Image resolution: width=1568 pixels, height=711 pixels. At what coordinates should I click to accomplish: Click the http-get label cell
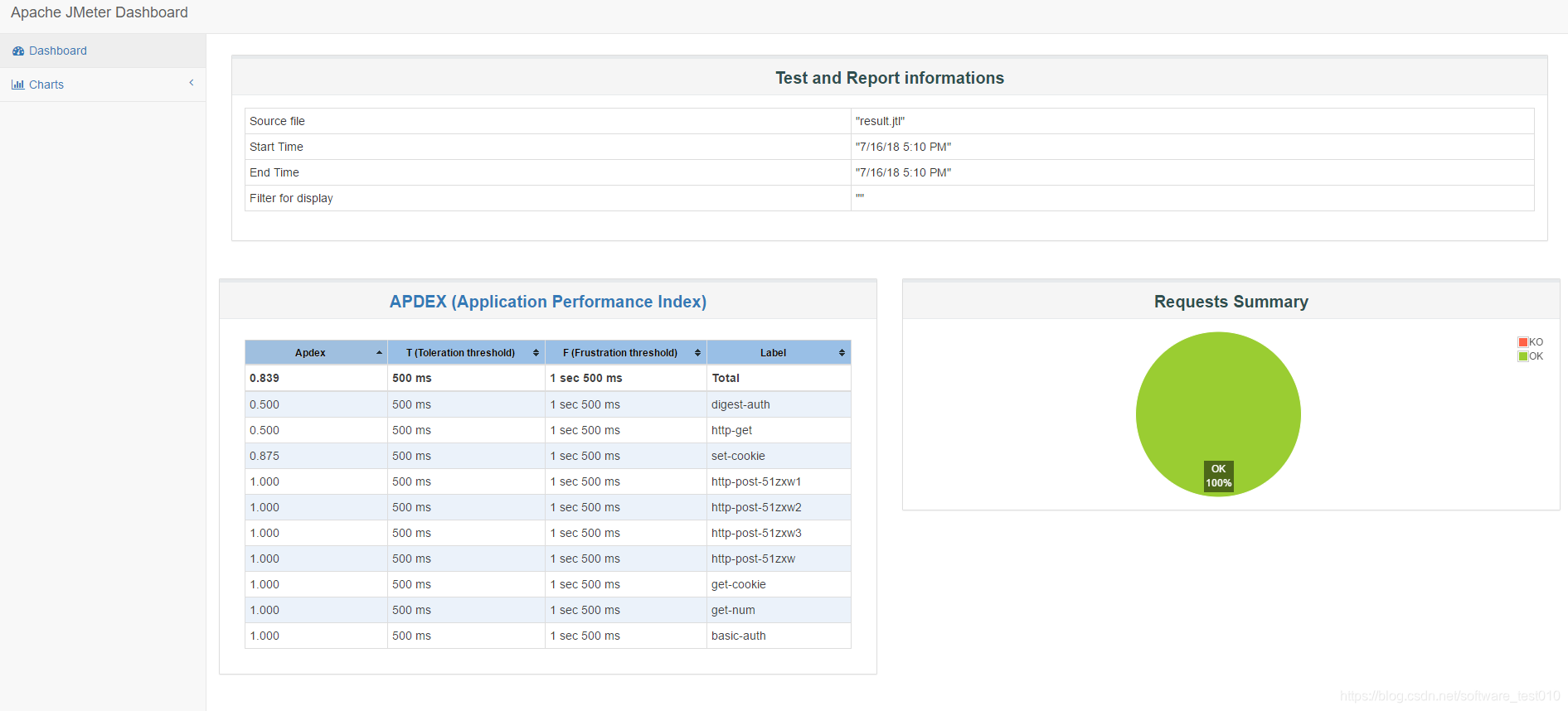779,430
